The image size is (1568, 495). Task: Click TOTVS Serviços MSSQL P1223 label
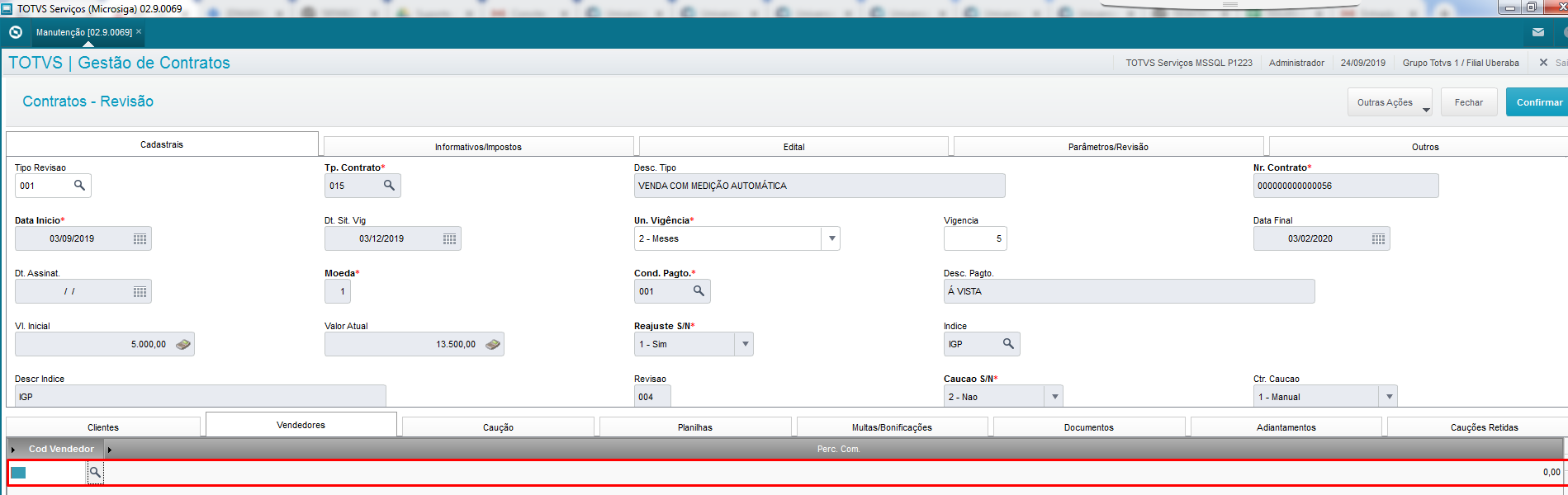coord(1189,63)
